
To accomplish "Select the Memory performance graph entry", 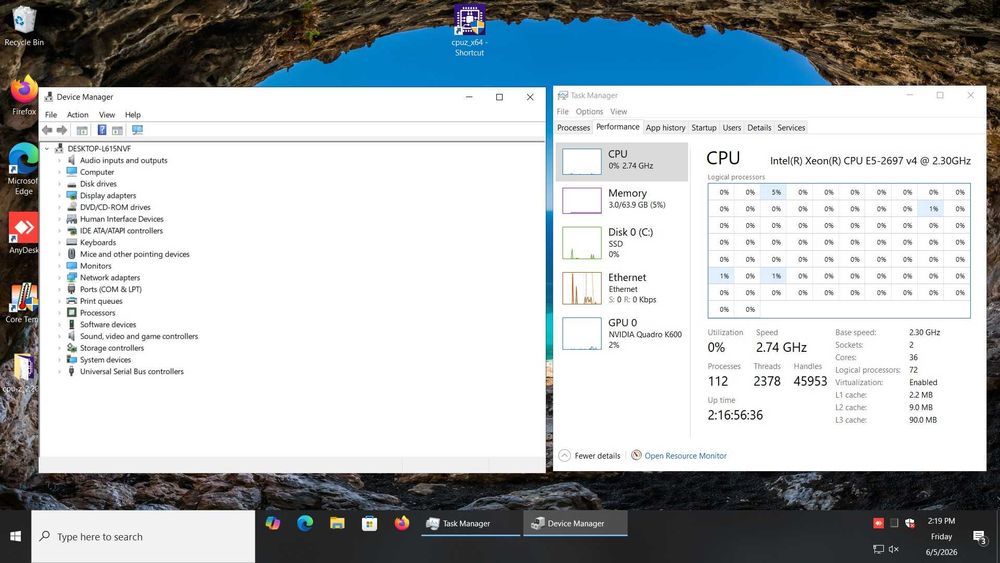I will pyautogui.click(x=622, y=200).
